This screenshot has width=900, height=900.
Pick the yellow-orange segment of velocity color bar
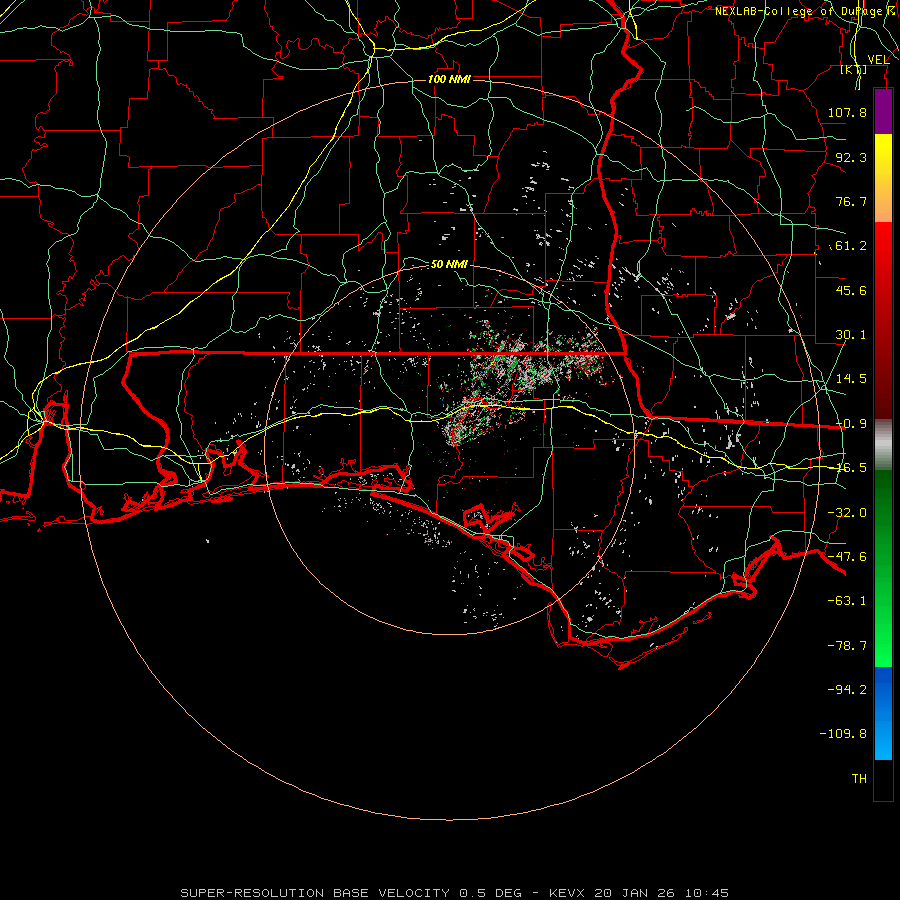point(883,178)
